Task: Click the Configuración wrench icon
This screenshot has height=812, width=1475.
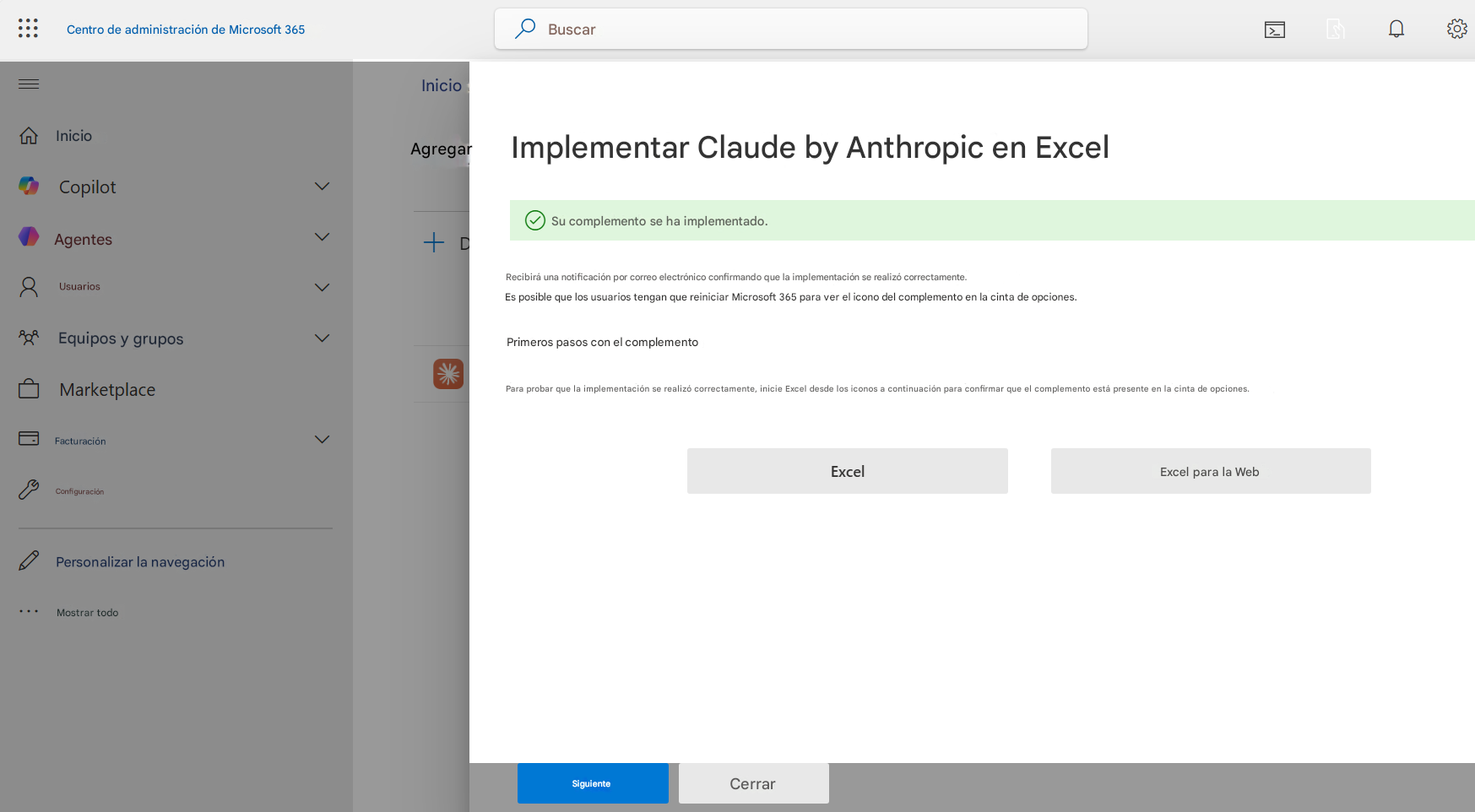Action: click(29, 490)
